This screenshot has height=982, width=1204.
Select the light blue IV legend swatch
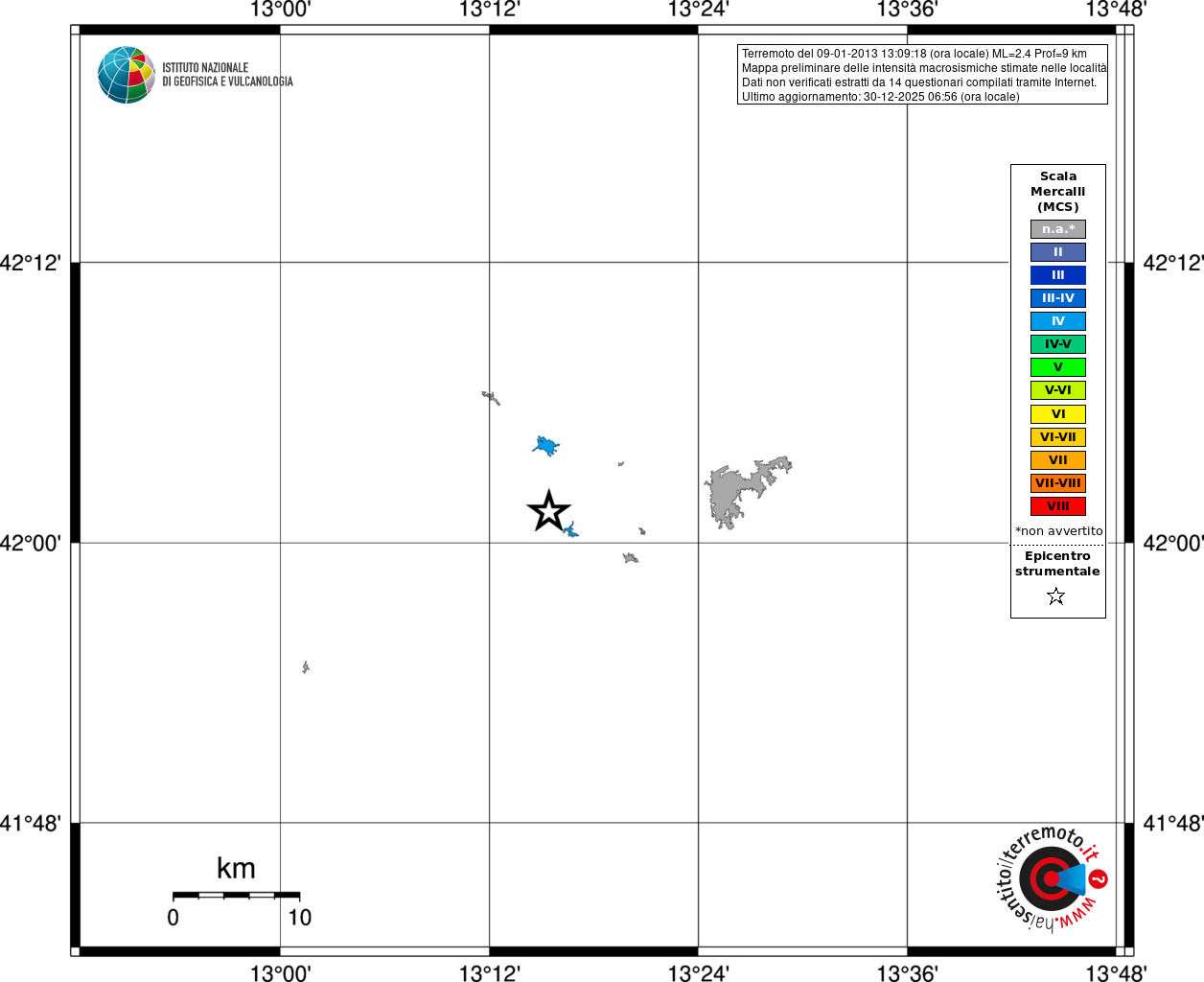click(1058, 321)
